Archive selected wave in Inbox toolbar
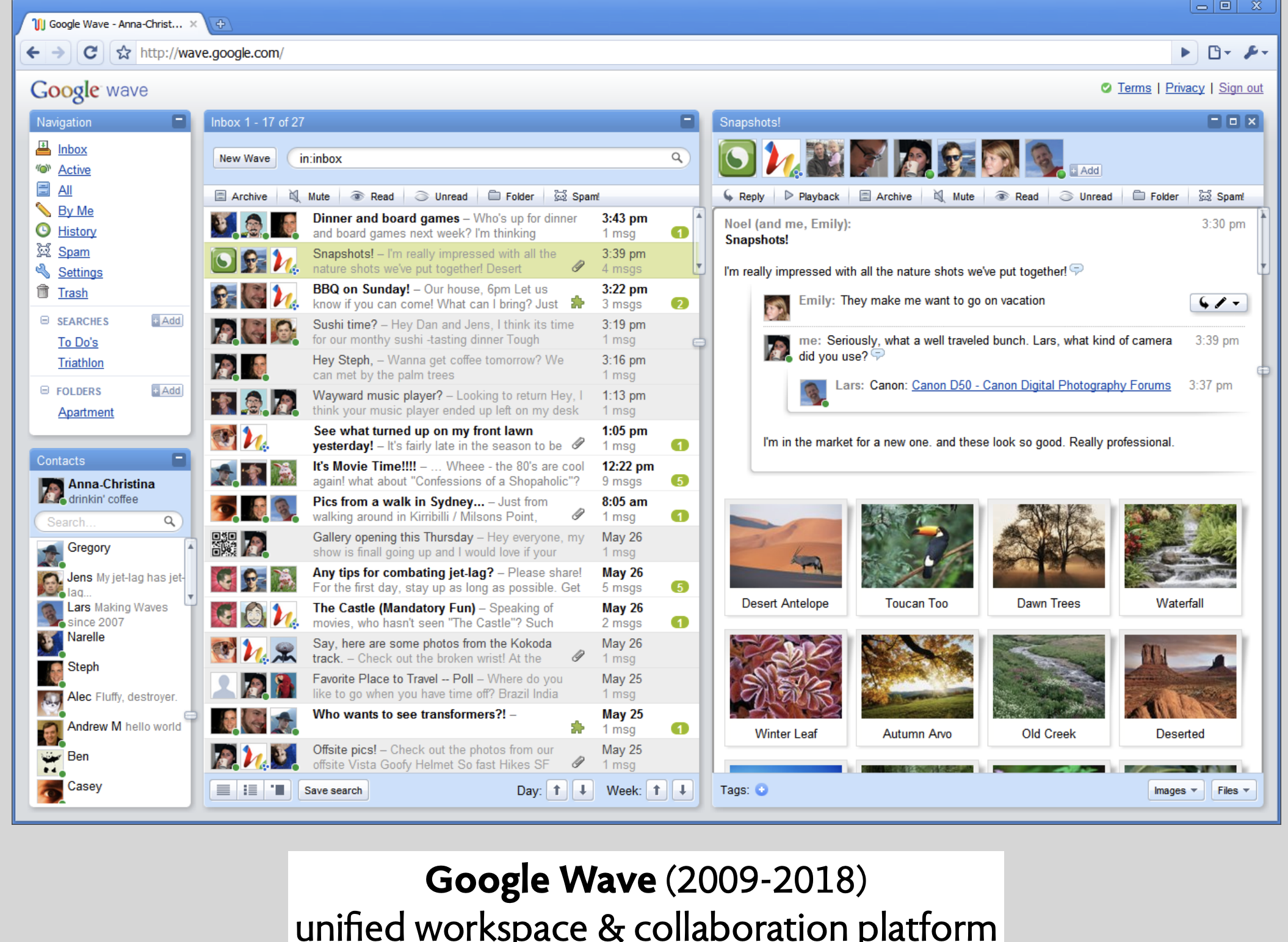1288x942 pixels. coord(241,196)
